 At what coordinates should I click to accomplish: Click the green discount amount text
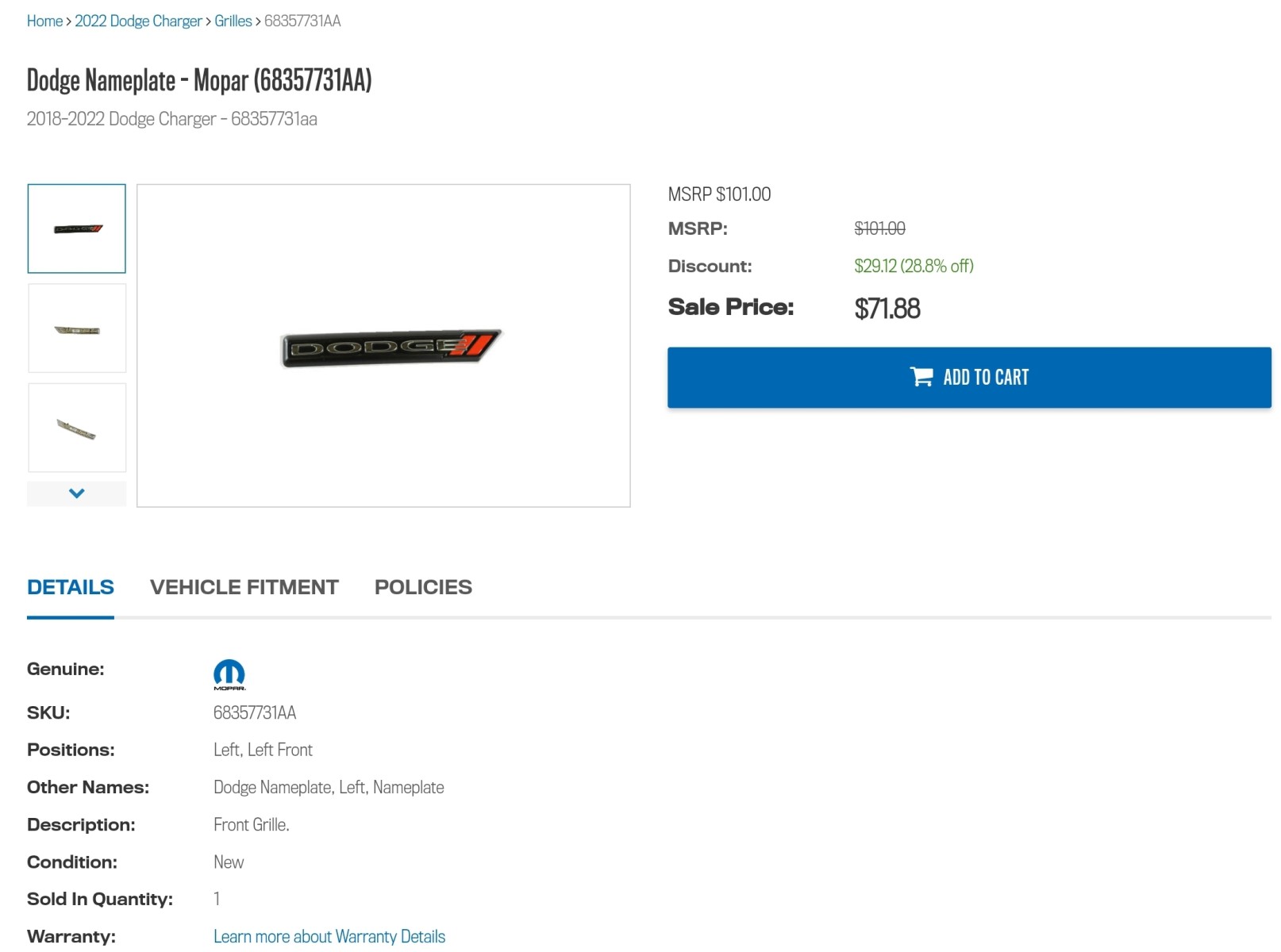914,266
